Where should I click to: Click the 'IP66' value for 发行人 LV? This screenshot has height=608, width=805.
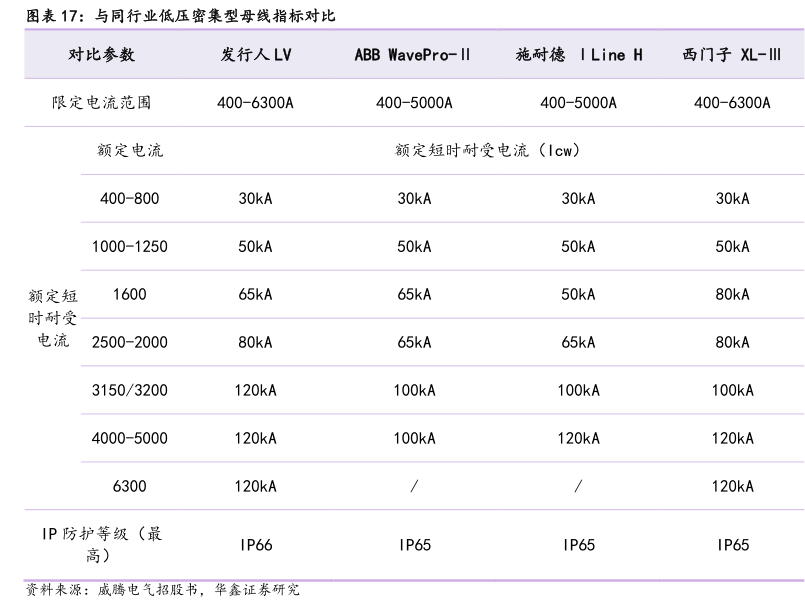click(256, 544)
